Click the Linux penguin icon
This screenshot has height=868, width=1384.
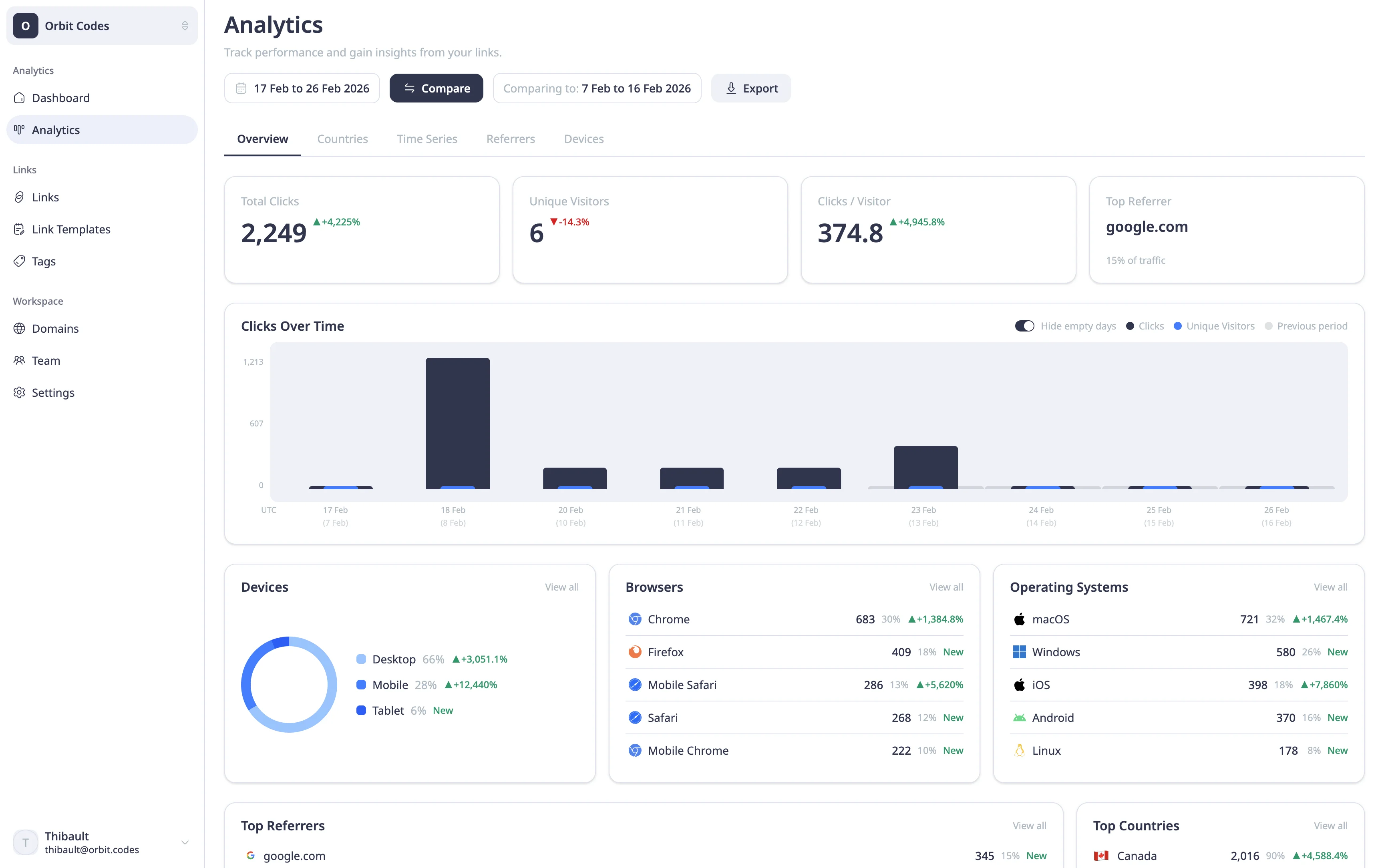coord(1019,750)
